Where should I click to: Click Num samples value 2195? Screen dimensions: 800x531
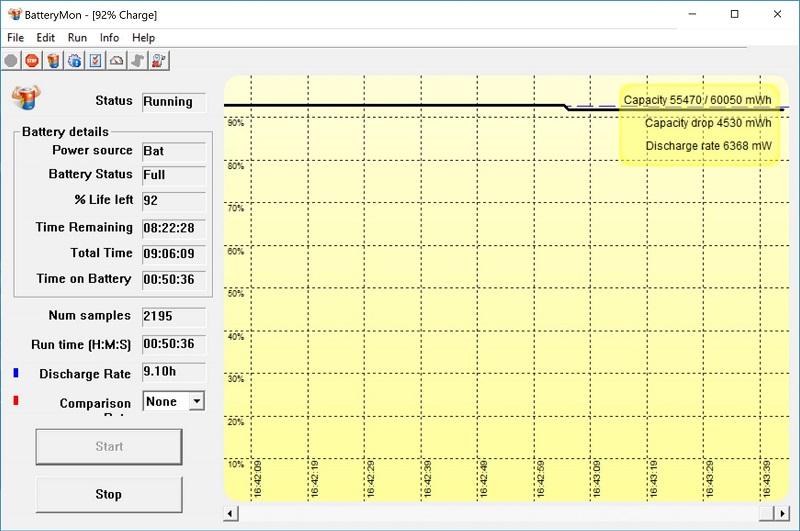[x=174, y=316]
